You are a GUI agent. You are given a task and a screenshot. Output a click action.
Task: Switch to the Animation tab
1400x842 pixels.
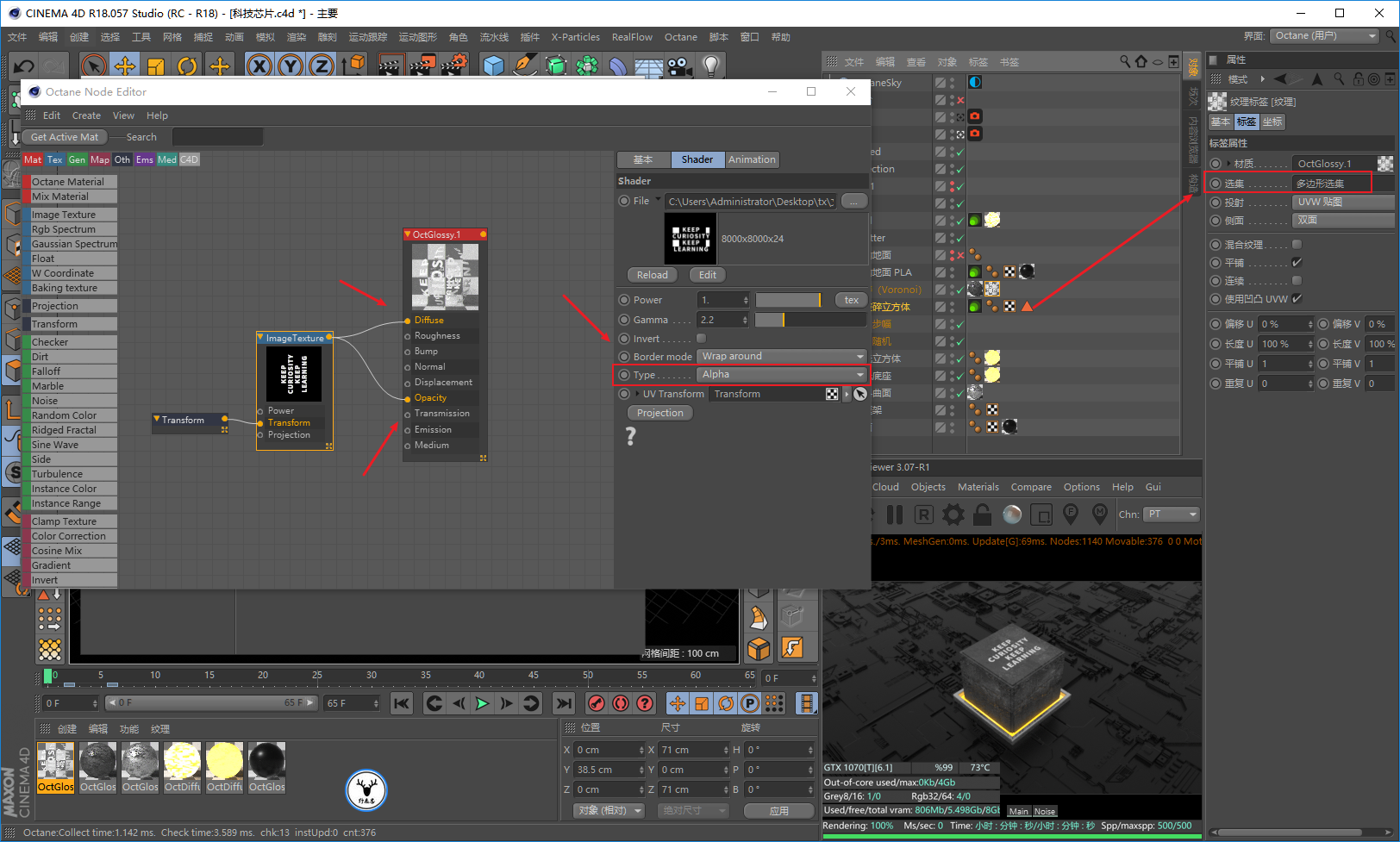(752, 159)
